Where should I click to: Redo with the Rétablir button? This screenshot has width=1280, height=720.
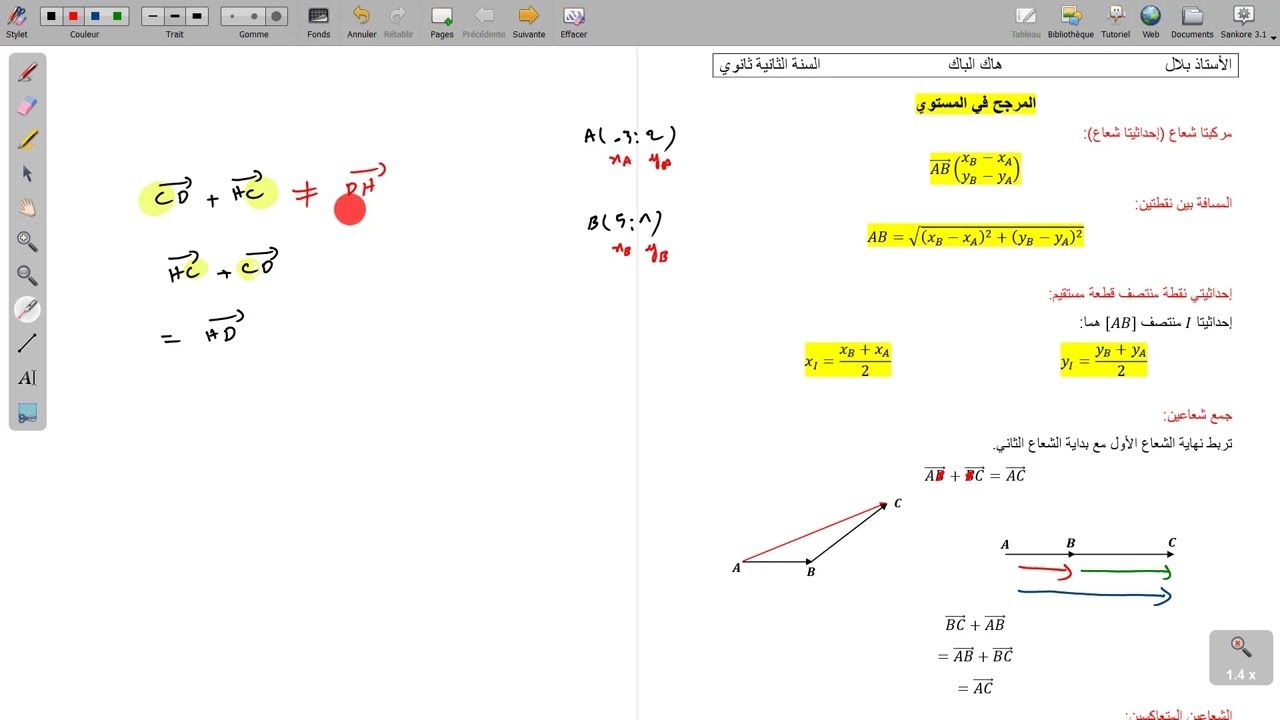pos(398,21)
